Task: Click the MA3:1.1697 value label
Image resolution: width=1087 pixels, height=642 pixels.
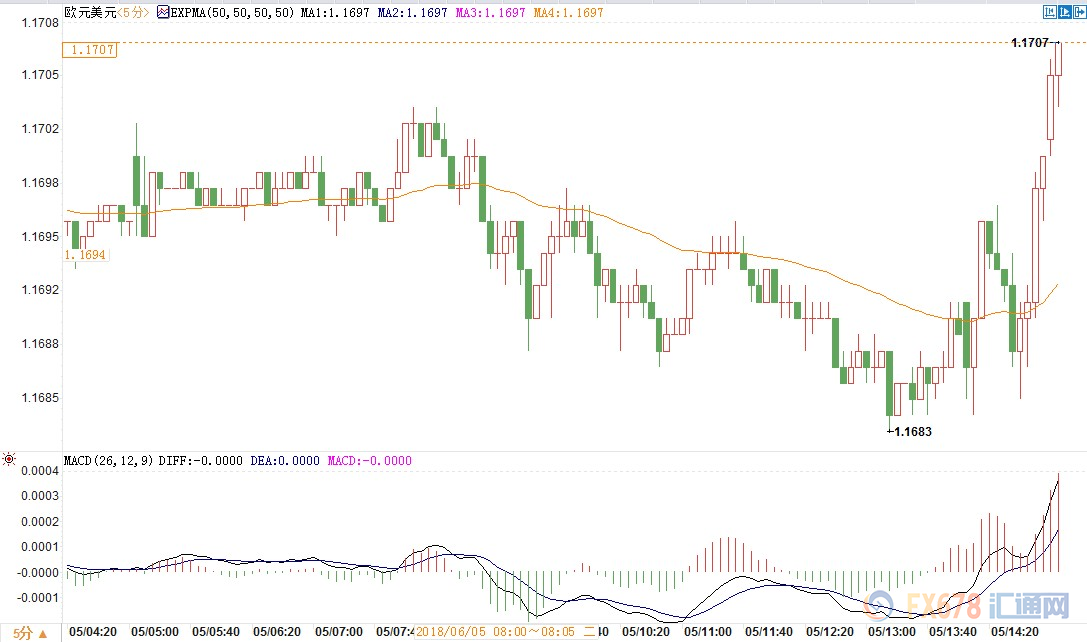Action: 491,12
